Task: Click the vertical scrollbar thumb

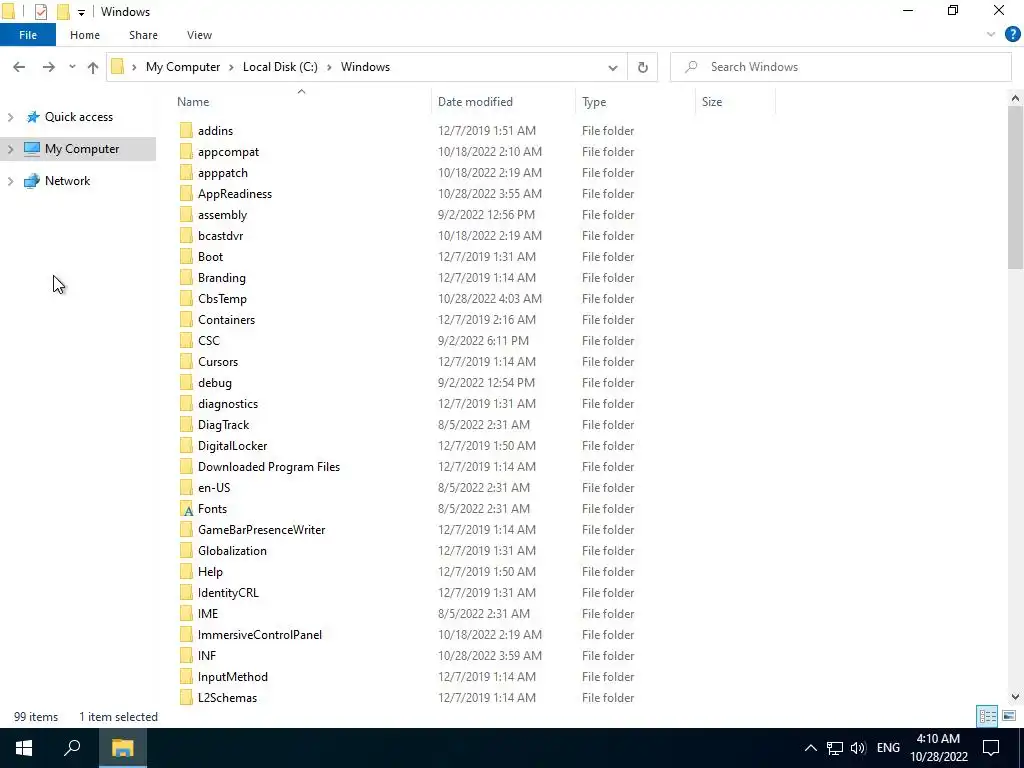Action: [x=1015, y=187]
